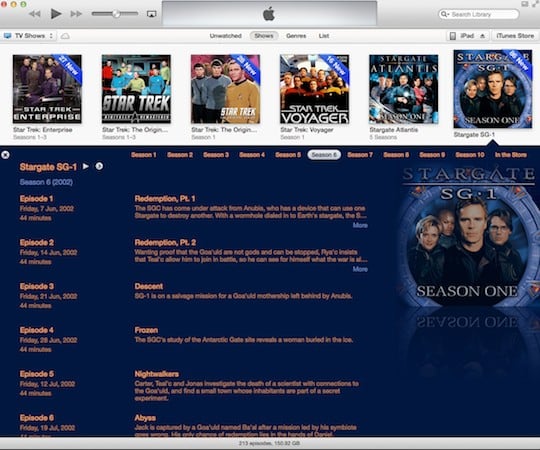Open the In the Store tab
Viewport: 540px width, 450px height.
point(511,155)
